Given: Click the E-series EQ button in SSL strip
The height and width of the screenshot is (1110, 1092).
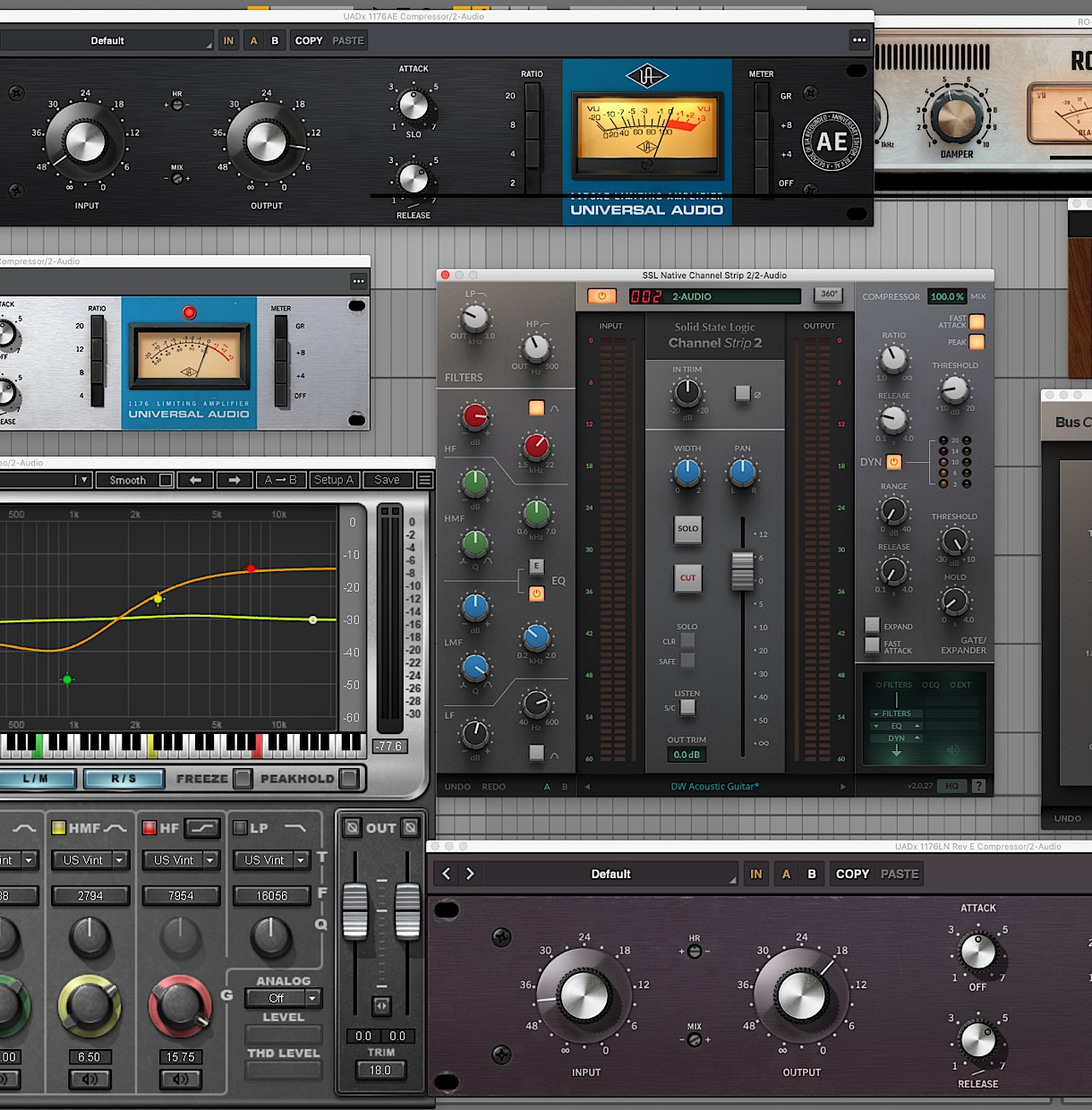Looking at the screenshot, I should point(536,566).
